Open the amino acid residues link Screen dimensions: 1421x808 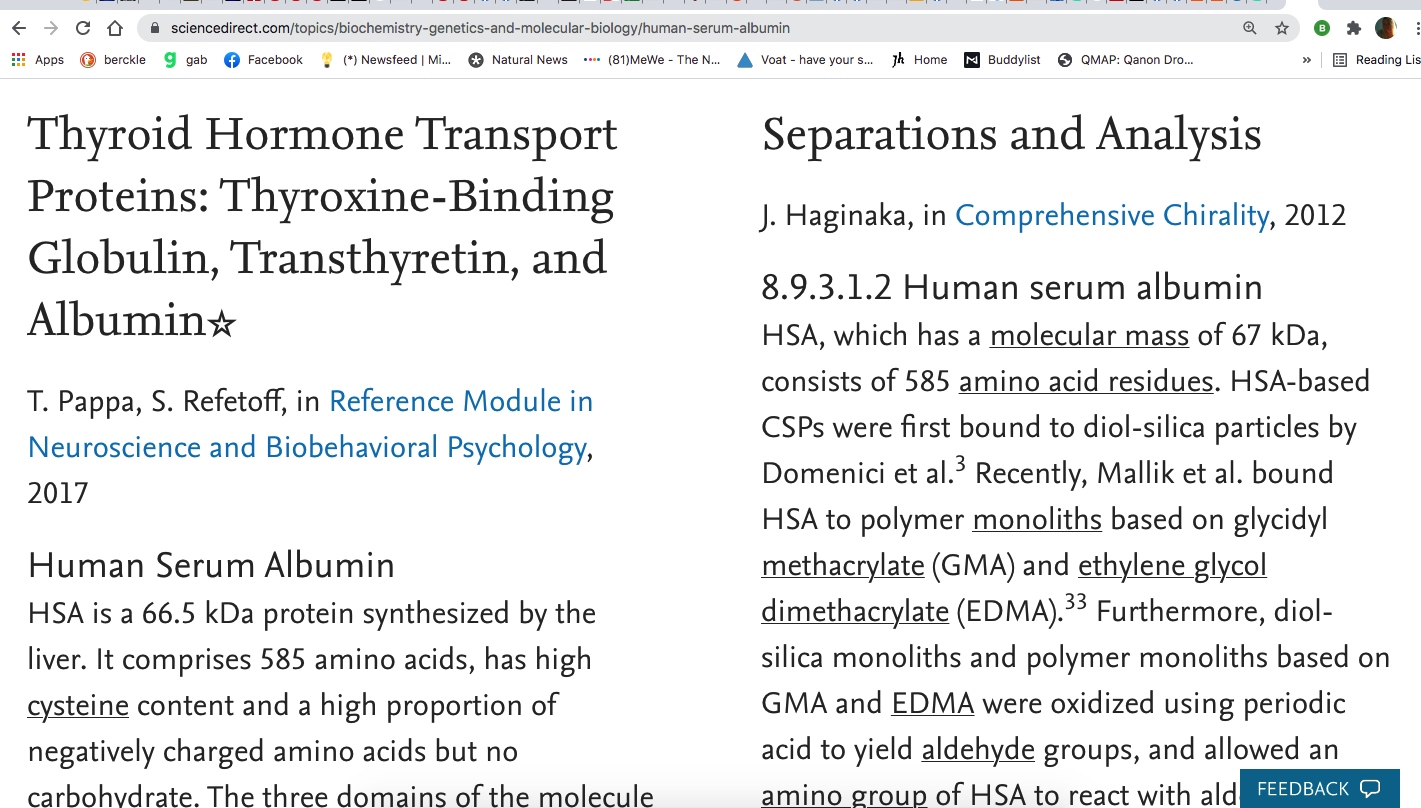(1086, 381)
